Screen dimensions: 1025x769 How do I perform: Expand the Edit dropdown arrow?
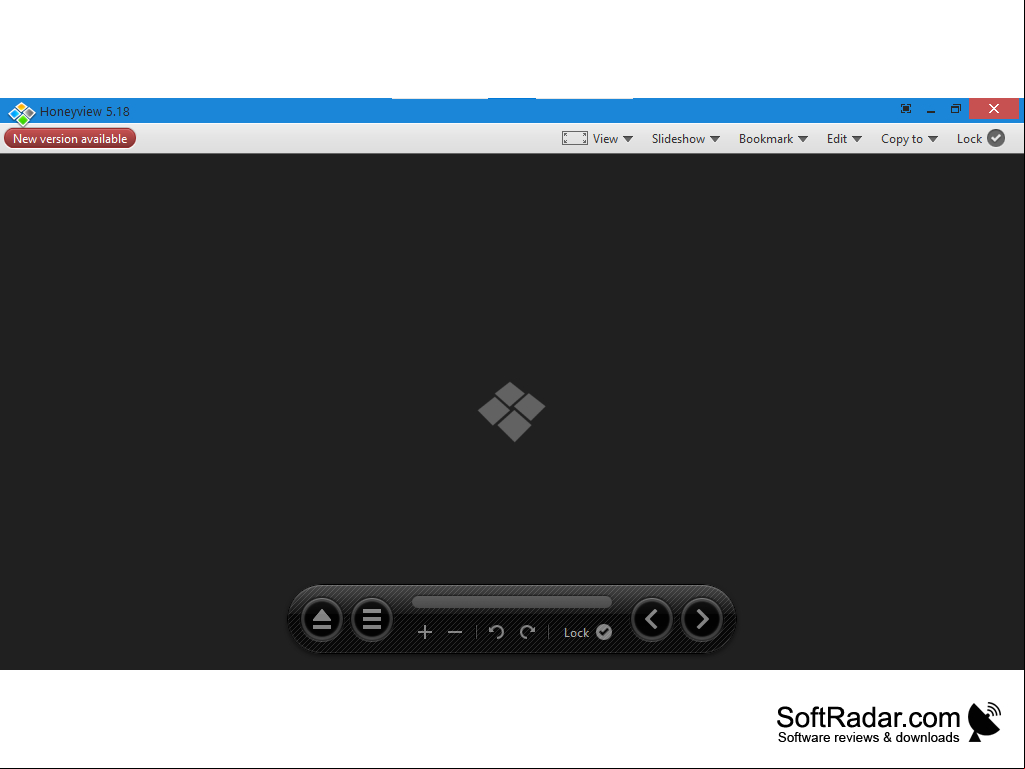pos(857,139)
